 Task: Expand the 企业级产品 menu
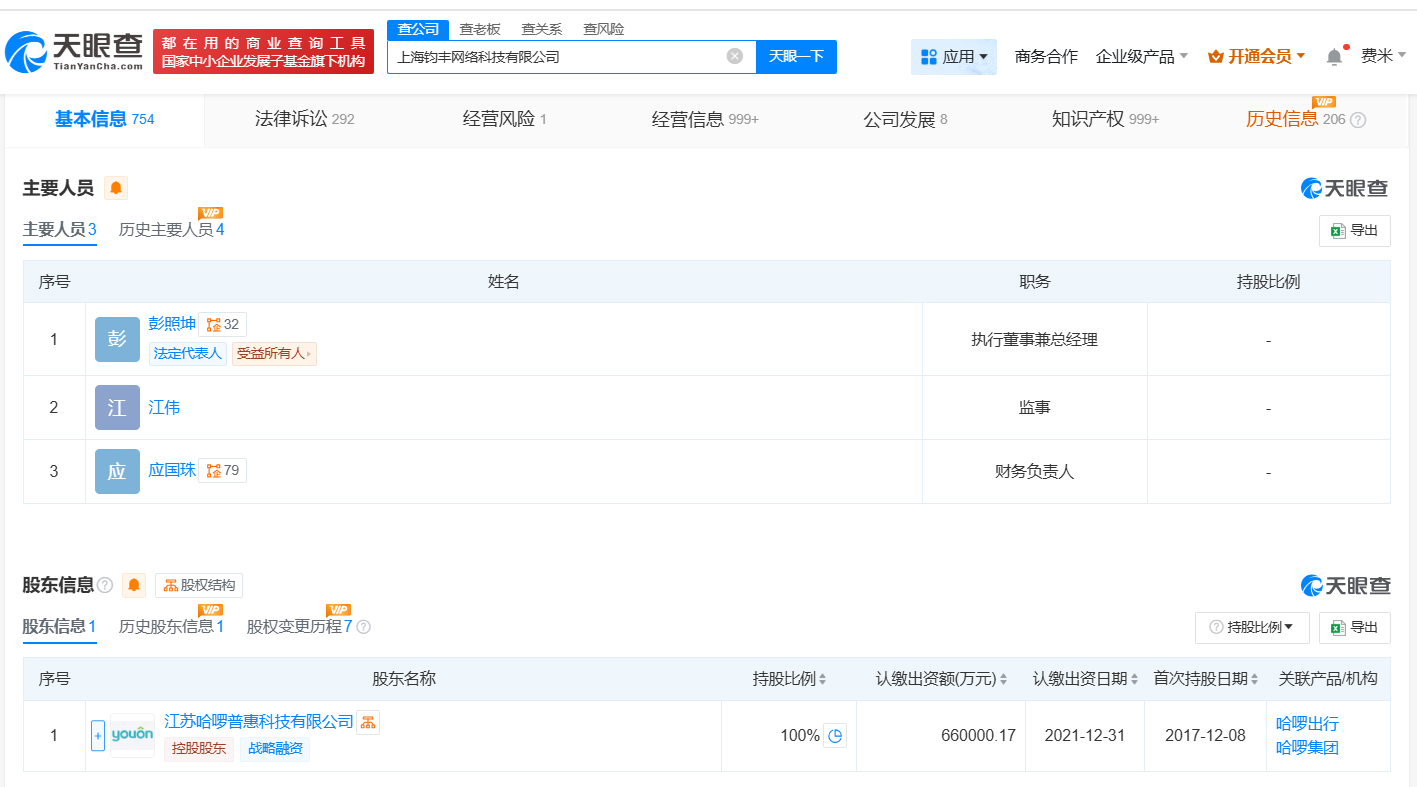pyautogui.click(x=1141, y=57)
